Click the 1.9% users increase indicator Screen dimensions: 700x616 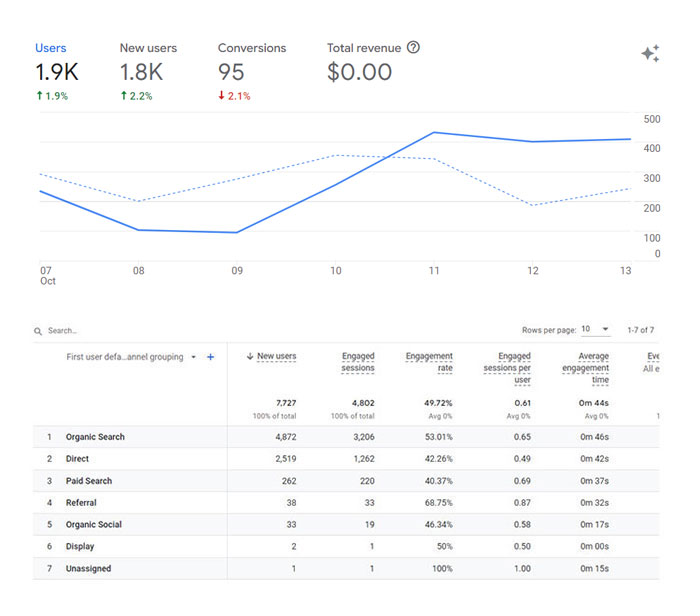click(52, 96)
